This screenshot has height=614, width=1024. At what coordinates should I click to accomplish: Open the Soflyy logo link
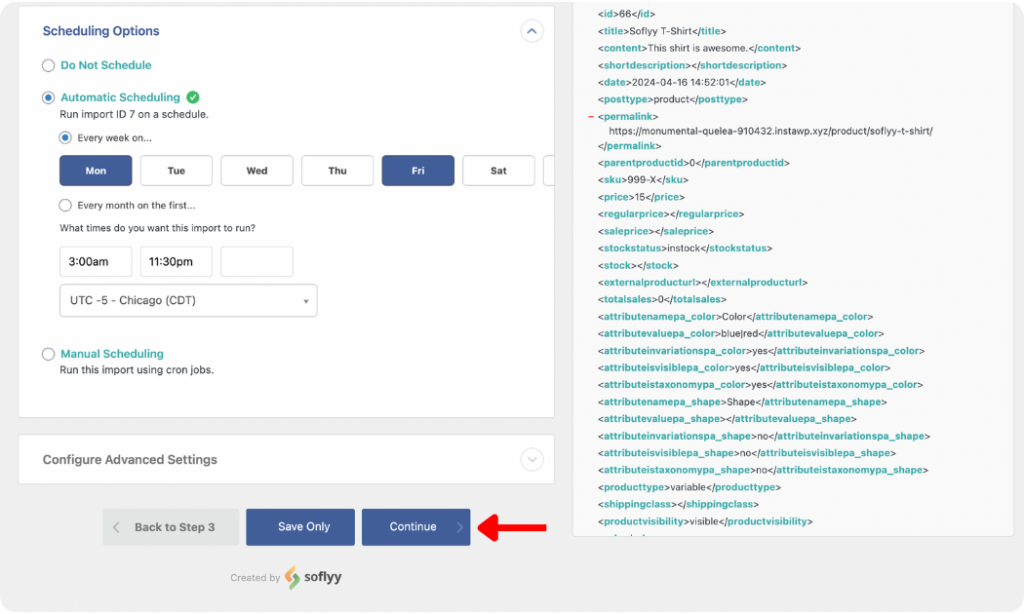coord(313,577)
